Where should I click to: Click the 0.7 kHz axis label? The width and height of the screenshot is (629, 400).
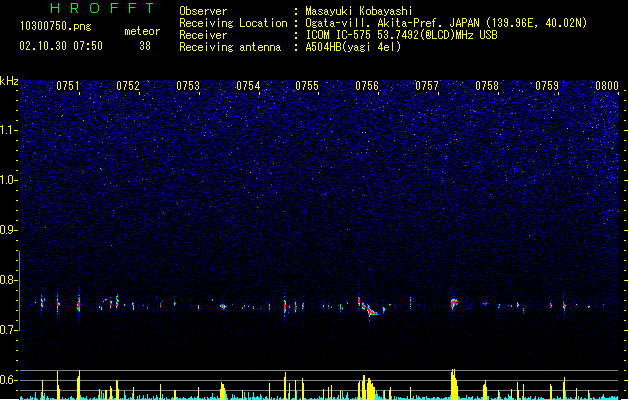8,330
